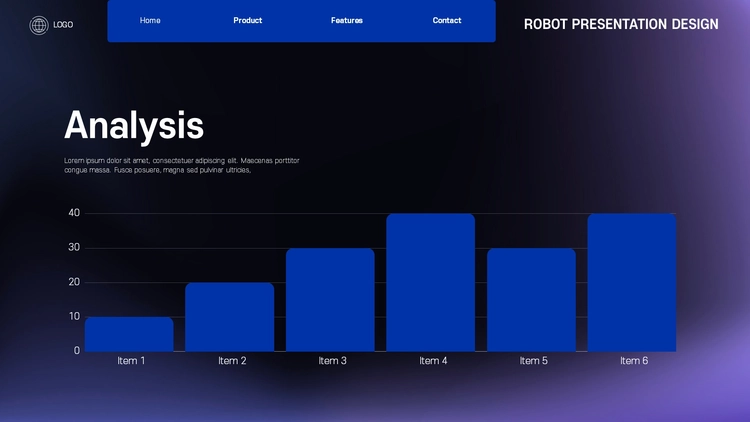Click the Item 1 axis label

click(x=131, y=361)
